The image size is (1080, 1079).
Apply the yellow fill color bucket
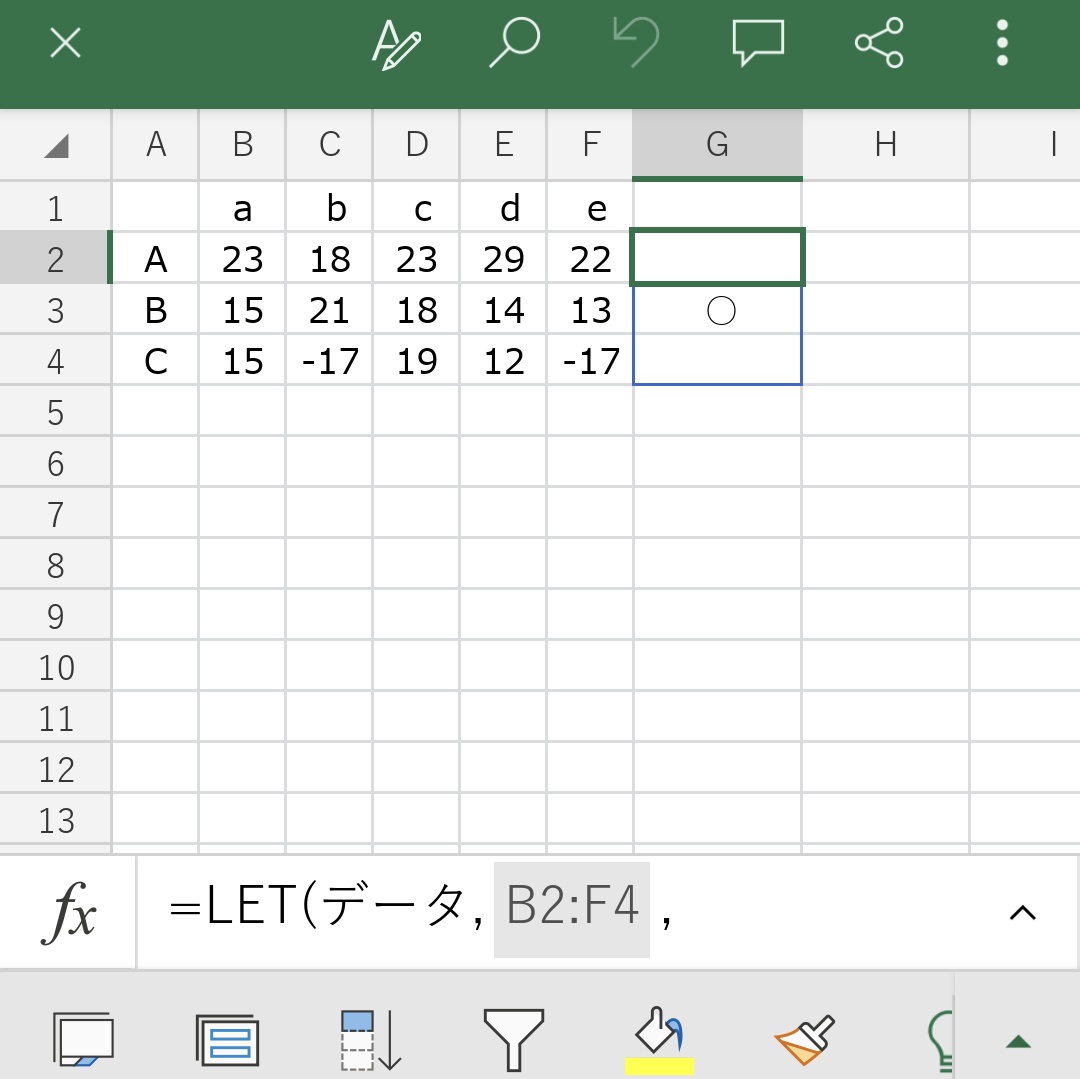click(x=659, y=1040)
